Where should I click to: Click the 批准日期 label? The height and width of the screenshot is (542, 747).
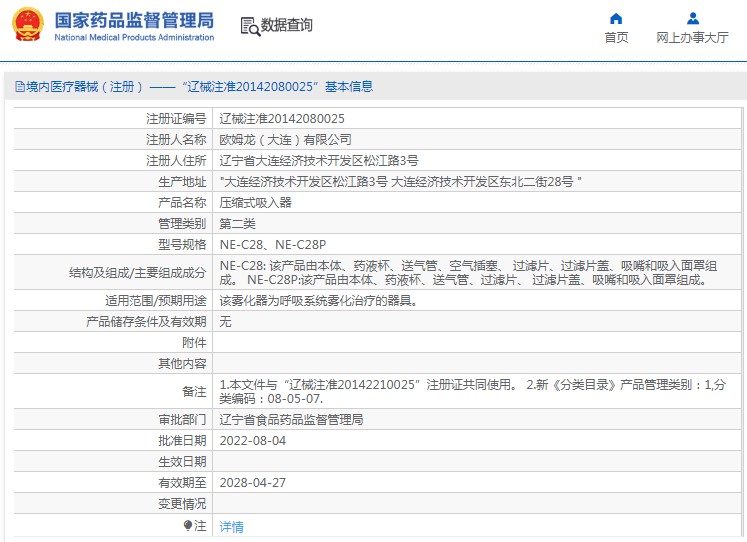182,441
